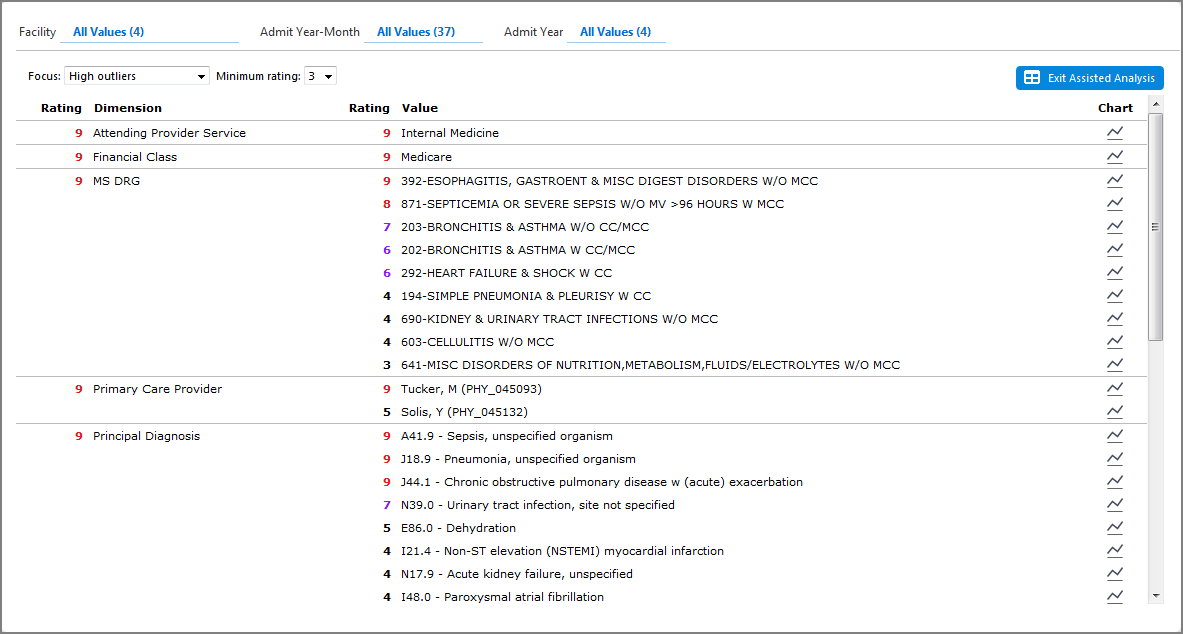View chart for N17.9 Acute kidney failure
This screenshot has height=634, width=1183.
[1115, 573]
